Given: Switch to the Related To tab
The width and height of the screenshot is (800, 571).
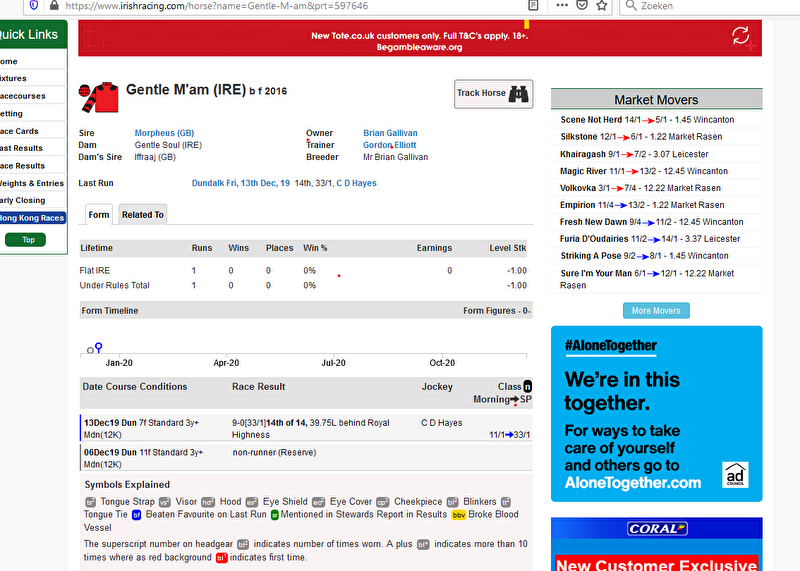Looking at the screenshot, I should tap(143, 214).
